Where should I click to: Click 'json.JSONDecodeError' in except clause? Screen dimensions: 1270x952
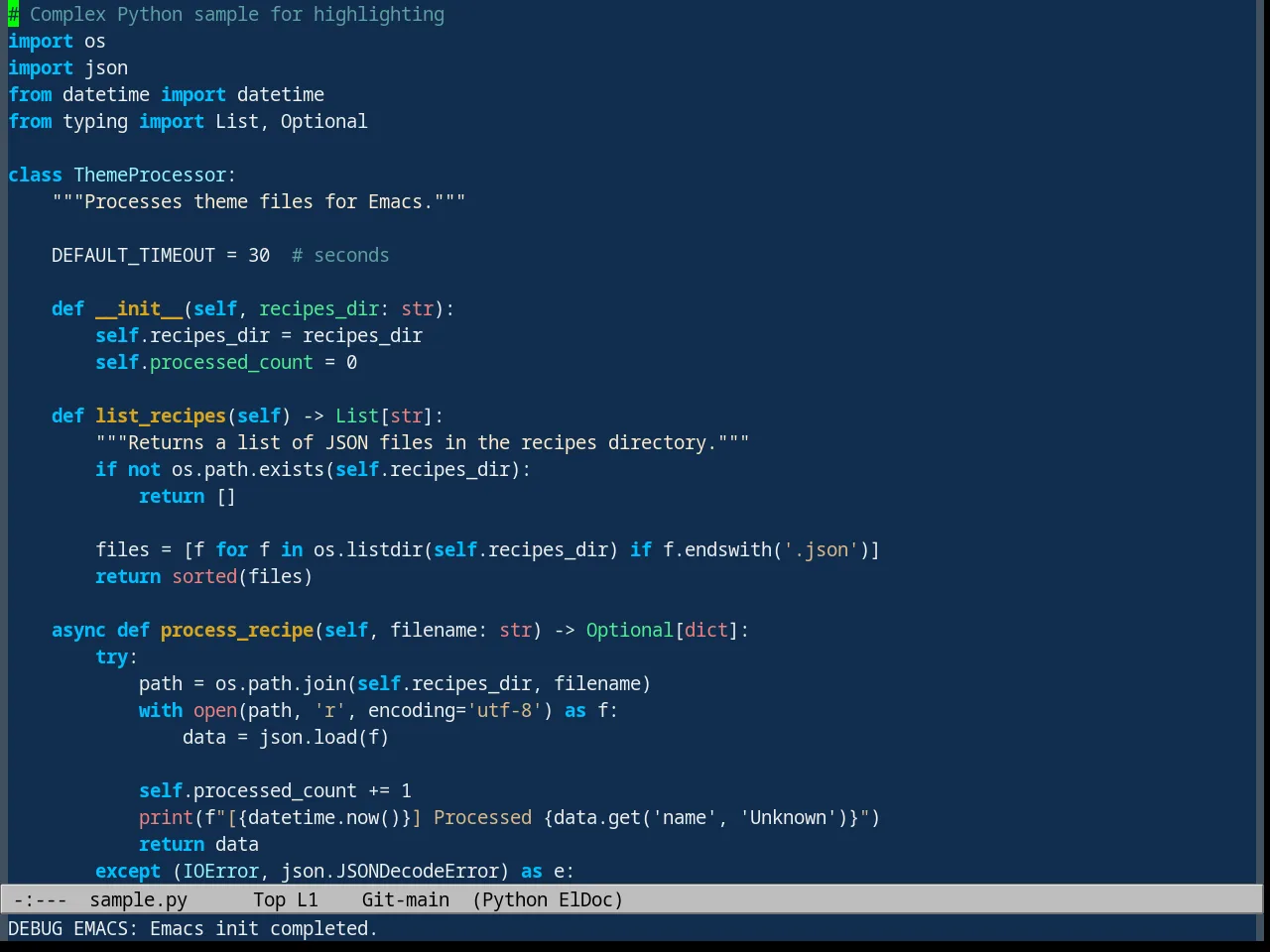click(390, 871)
